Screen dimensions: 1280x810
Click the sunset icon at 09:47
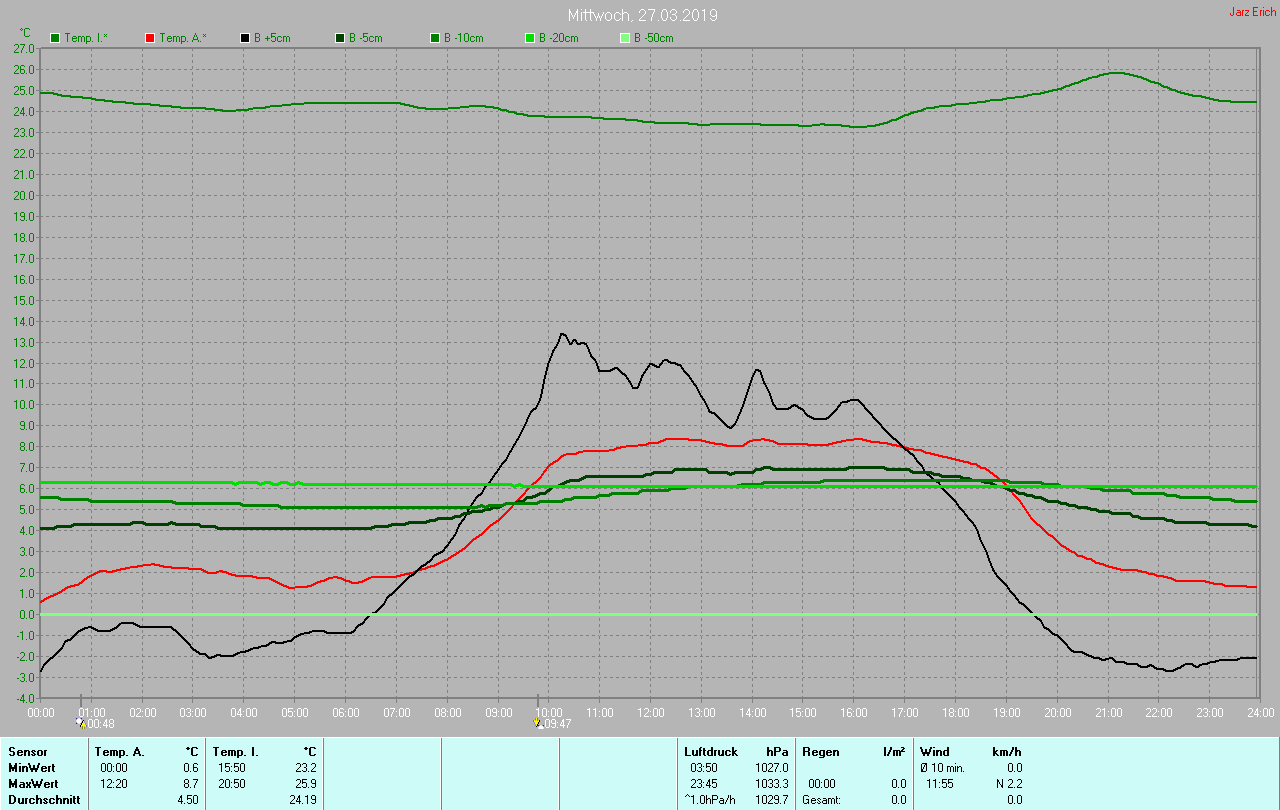537,722
